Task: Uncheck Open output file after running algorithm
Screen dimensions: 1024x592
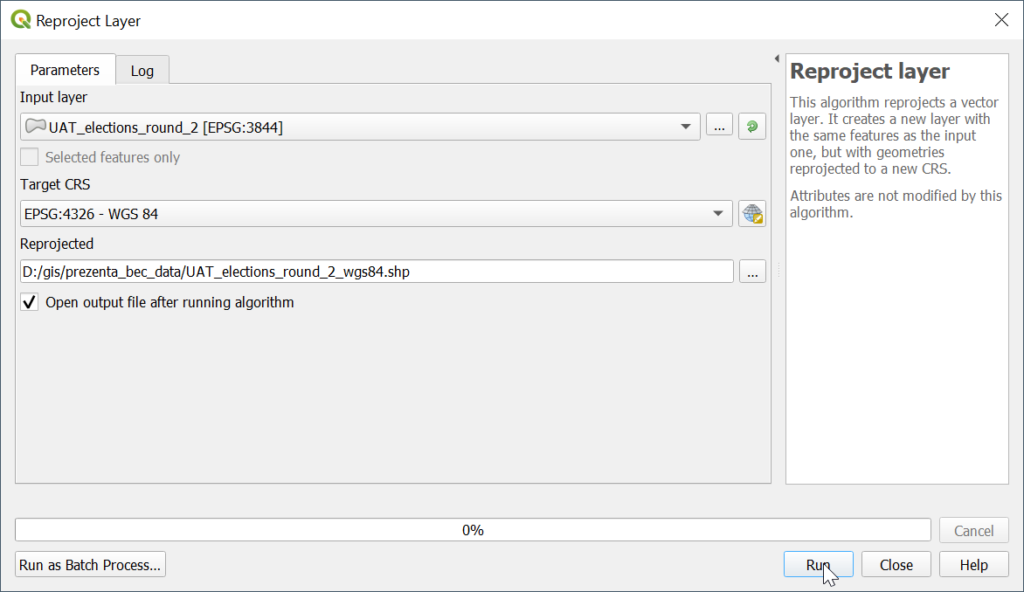Action: pyautogui.click(x=29, y=303)
